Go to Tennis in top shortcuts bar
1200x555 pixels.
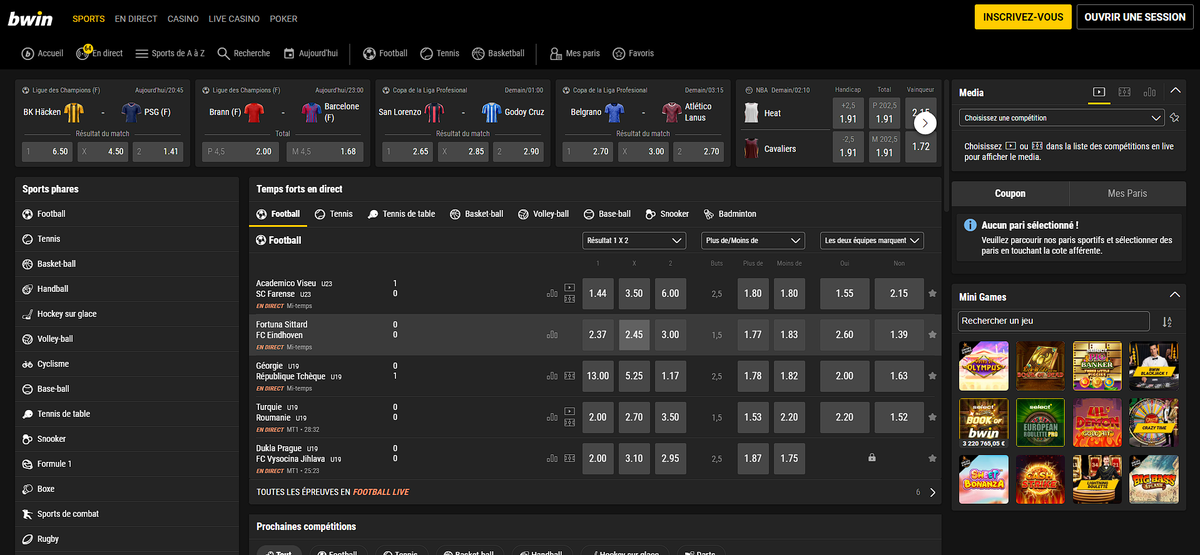click(440, 53)
